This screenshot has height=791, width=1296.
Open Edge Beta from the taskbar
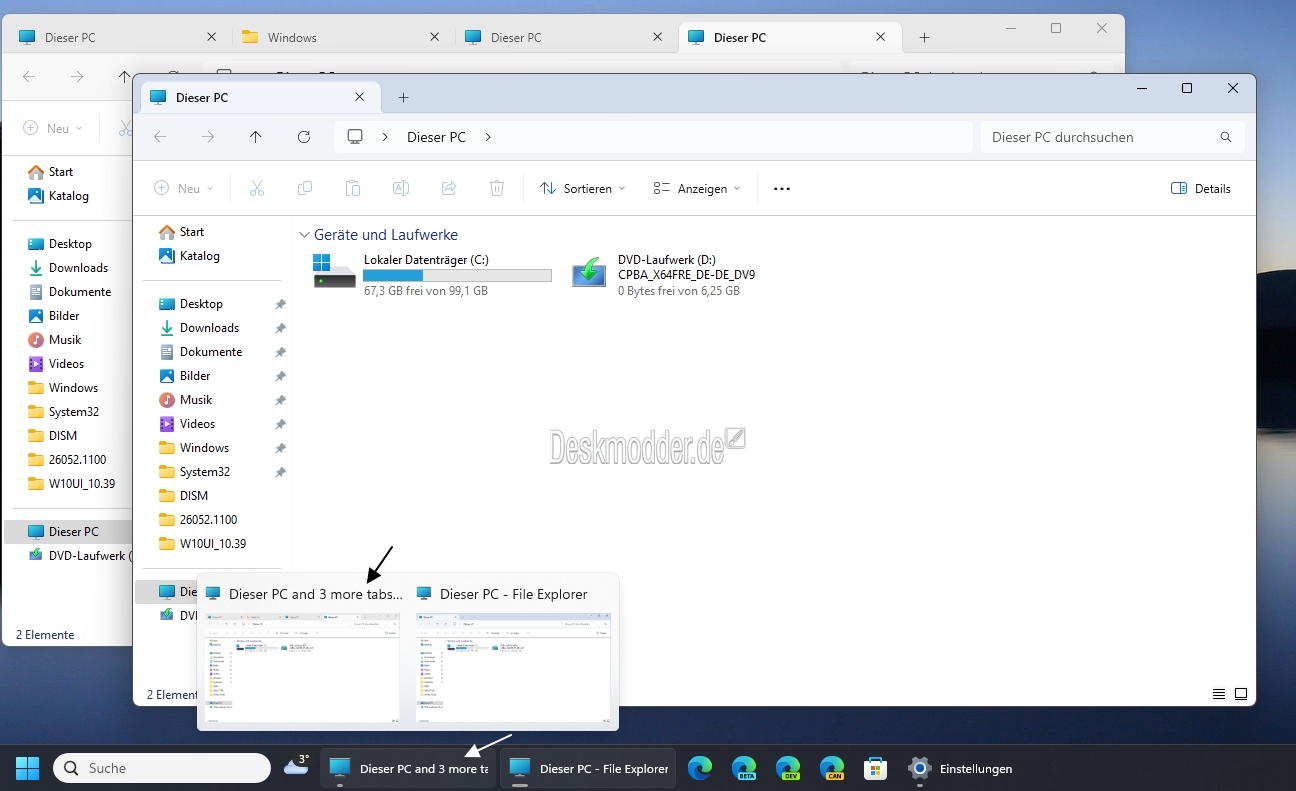[x=744, y=768]
